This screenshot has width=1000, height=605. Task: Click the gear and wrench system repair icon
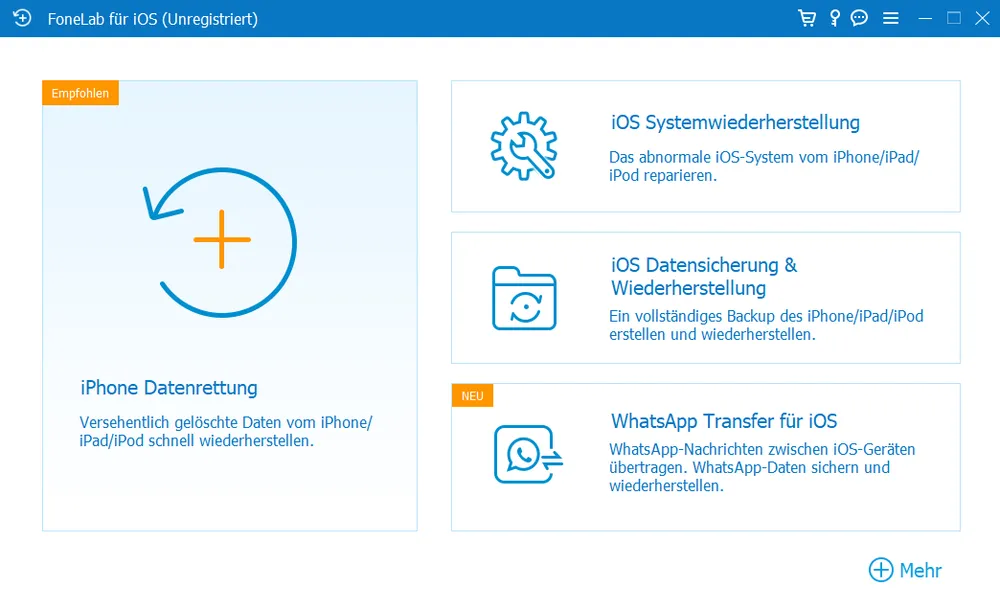coord(524,146)
